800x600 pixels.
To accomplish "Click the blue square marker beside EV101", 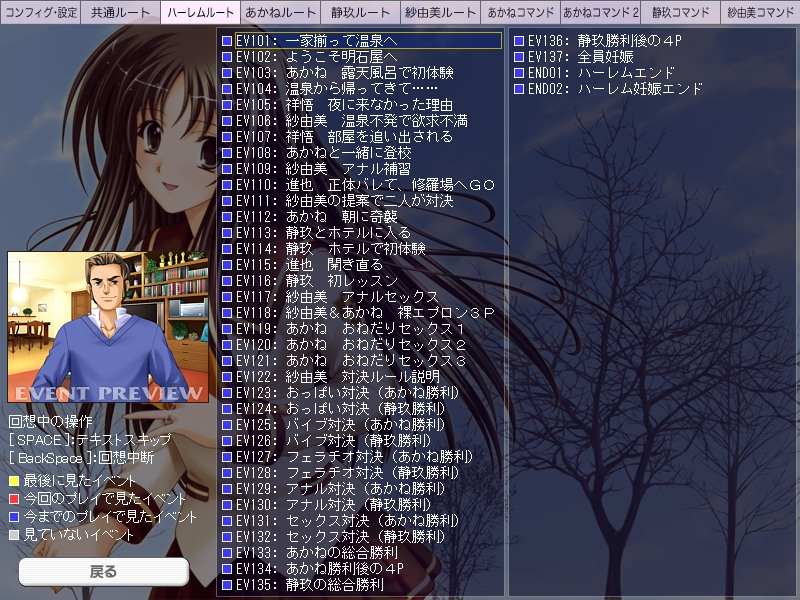I will tap(227, 41).
